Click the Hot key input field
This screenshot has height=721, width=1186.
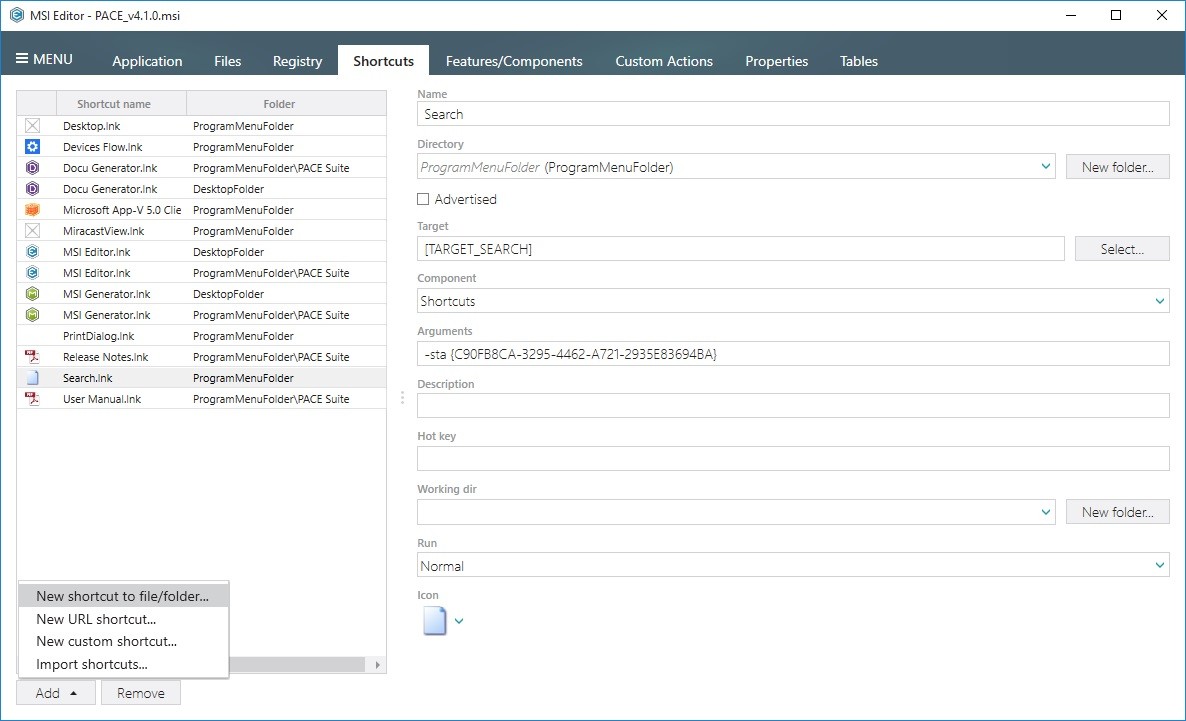pos(793,458)
